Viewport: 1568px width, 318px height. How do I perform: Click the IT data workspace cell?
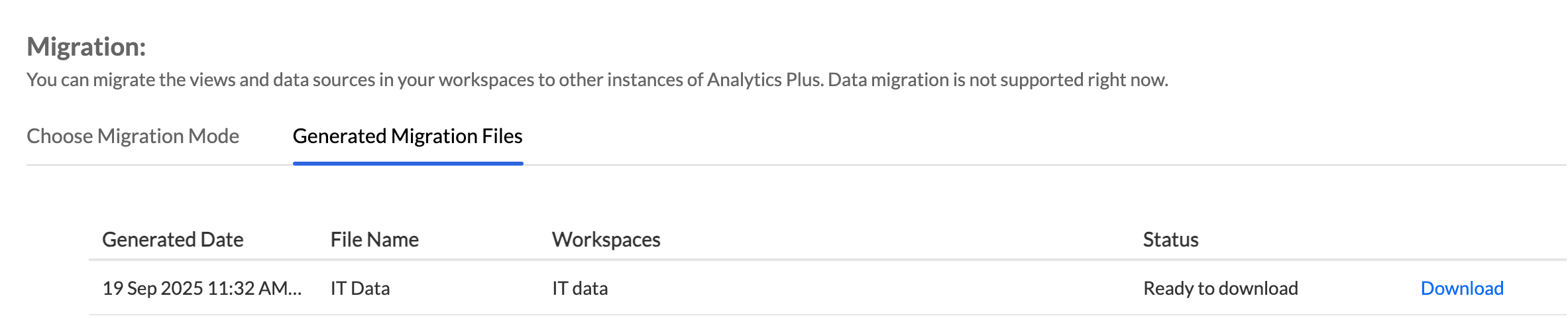[x=580, y=288]
